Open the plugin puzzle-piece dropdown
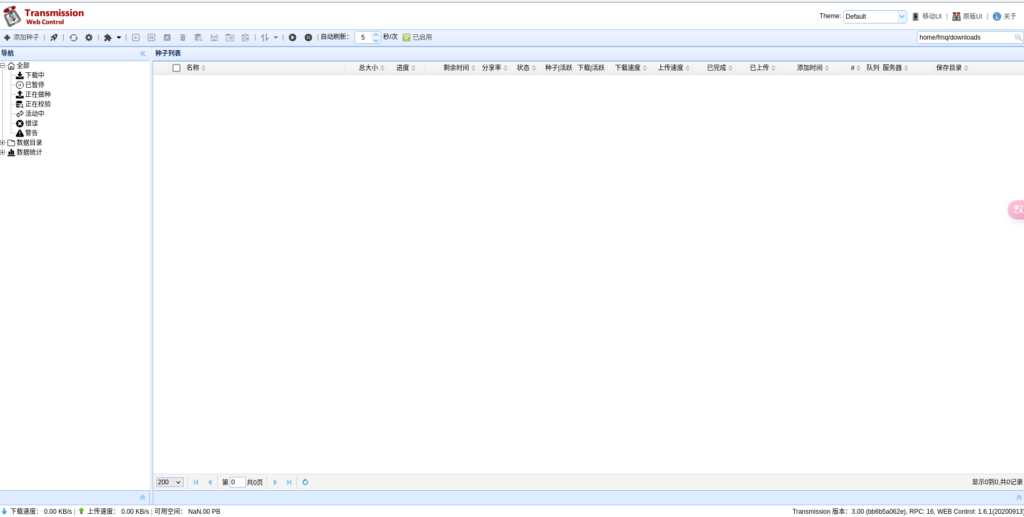 [112, 37]
